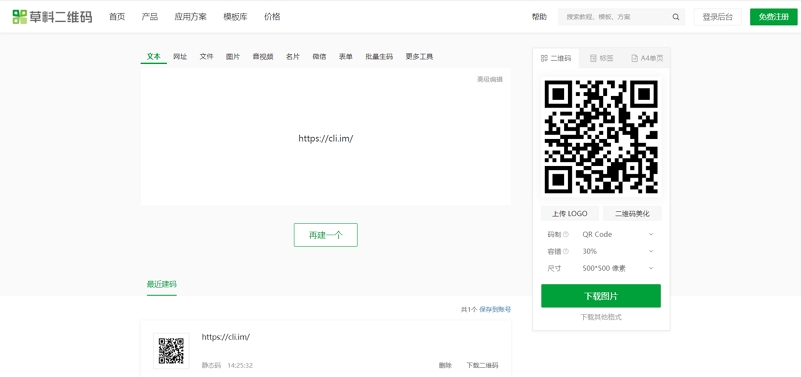Open the 价格 menu item
This screenshot has width=801, height=377.
[x=272, y=16]
